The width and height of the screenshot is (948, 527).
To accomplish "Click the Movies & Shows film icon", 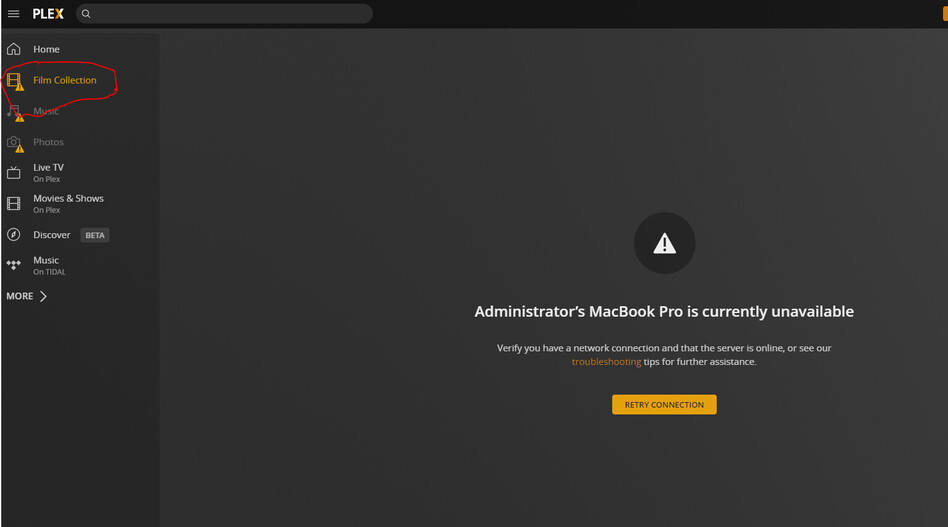I will tap(14, 204).
